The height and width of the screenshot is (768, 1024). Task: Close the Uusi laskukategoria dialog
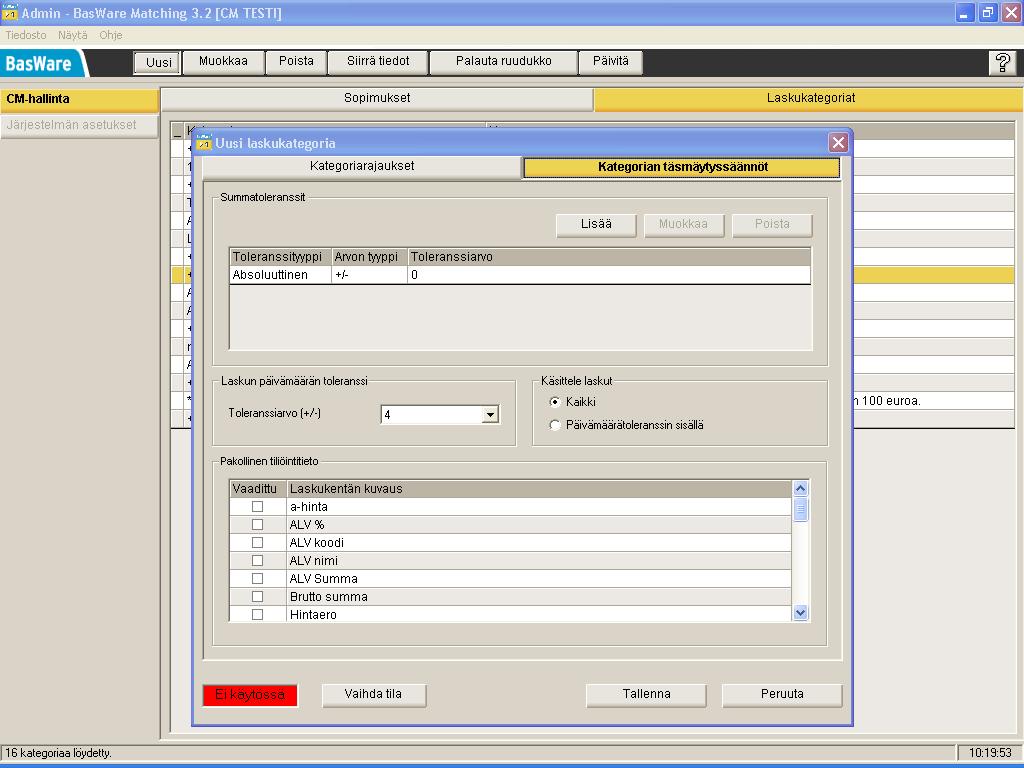pyautogui.click(x=839, y=142)
